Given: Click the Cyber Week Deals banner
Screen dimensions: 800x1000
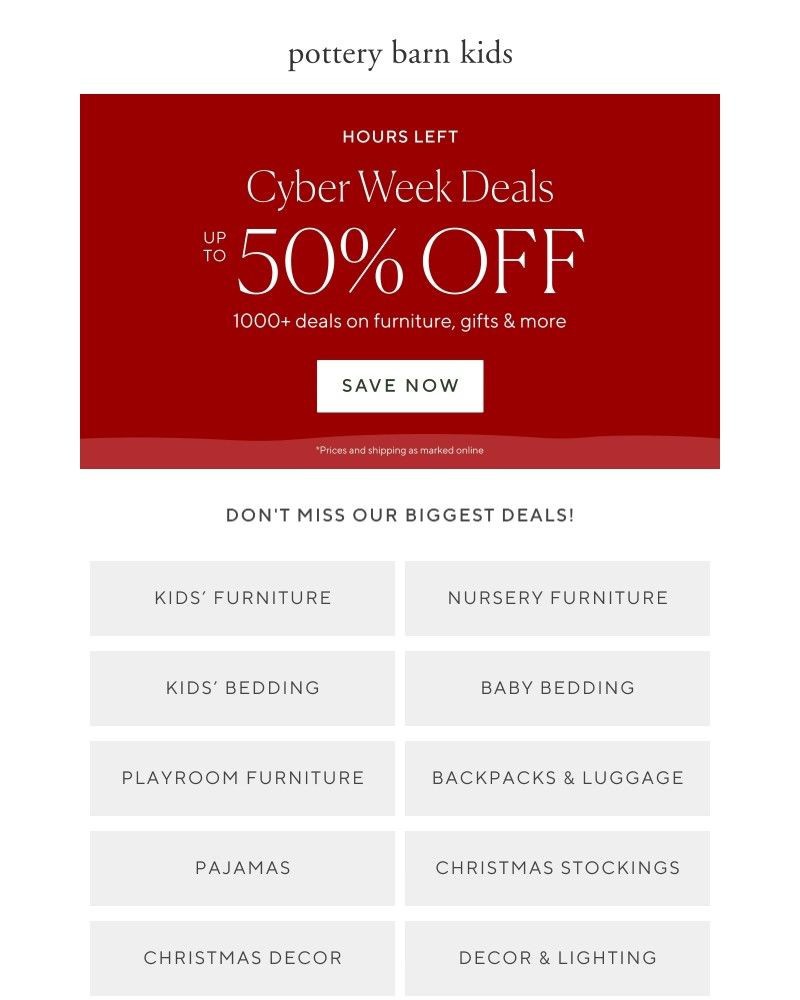Looking at the screenshot, I should 399,186.
